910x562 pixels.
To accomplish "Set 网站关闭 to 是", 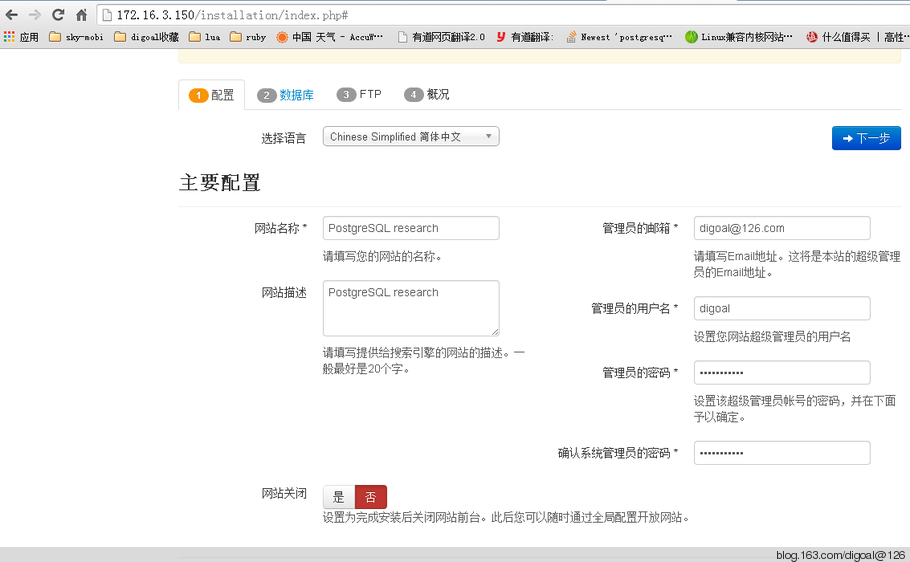I will click(x=339, y=497).
